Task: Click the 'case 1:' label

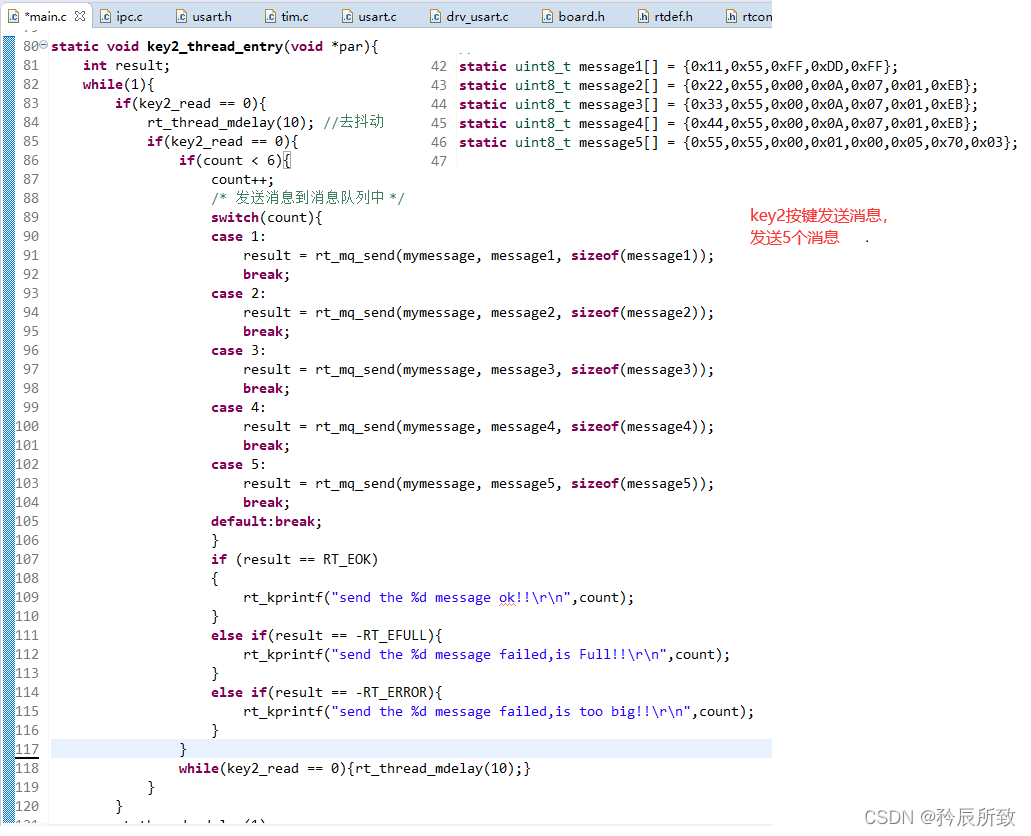Action: pos(238,237)
